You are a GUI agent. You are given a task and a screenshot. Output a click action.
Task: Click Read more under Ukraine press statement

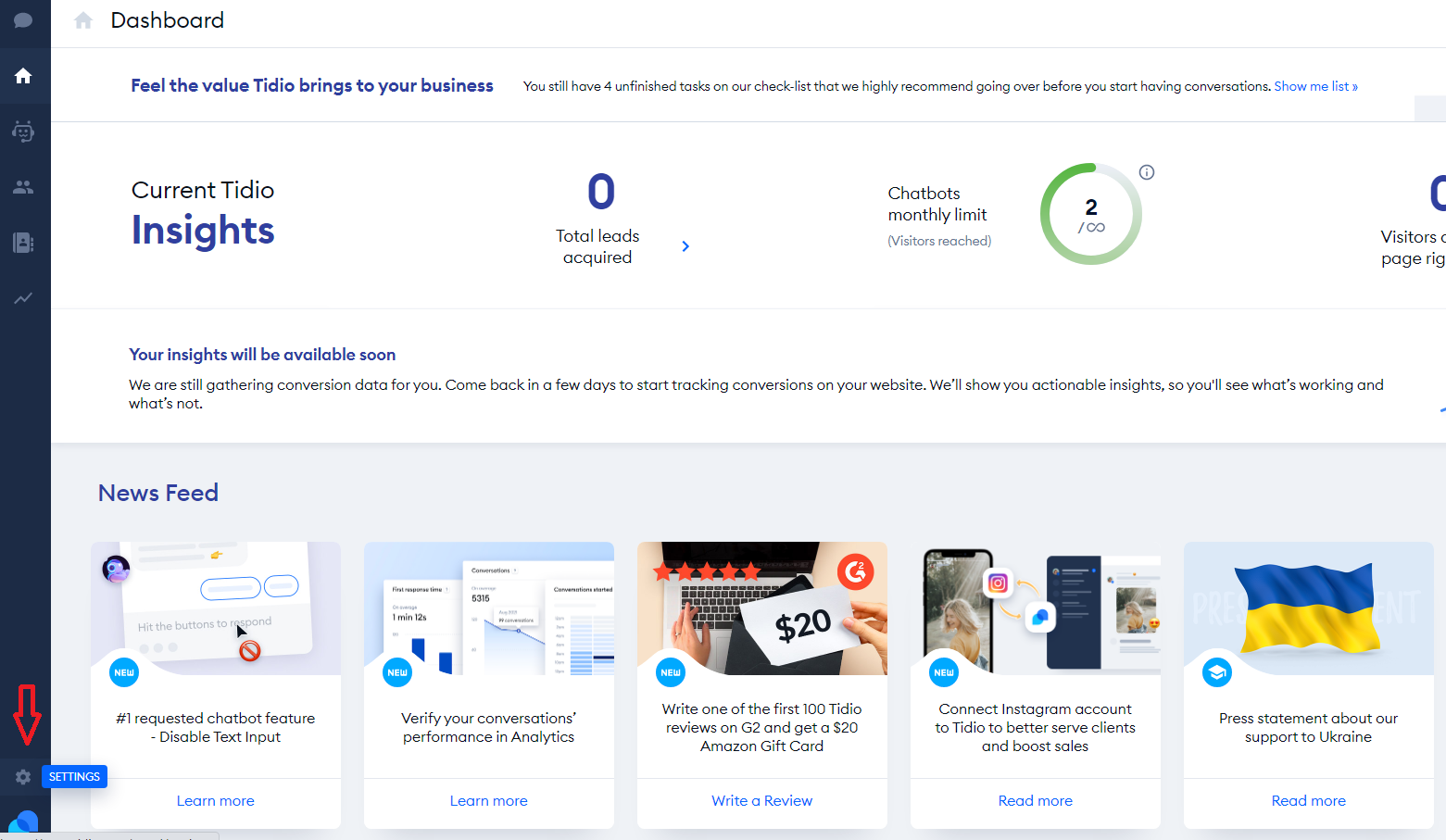click(x=1308, y=801)
